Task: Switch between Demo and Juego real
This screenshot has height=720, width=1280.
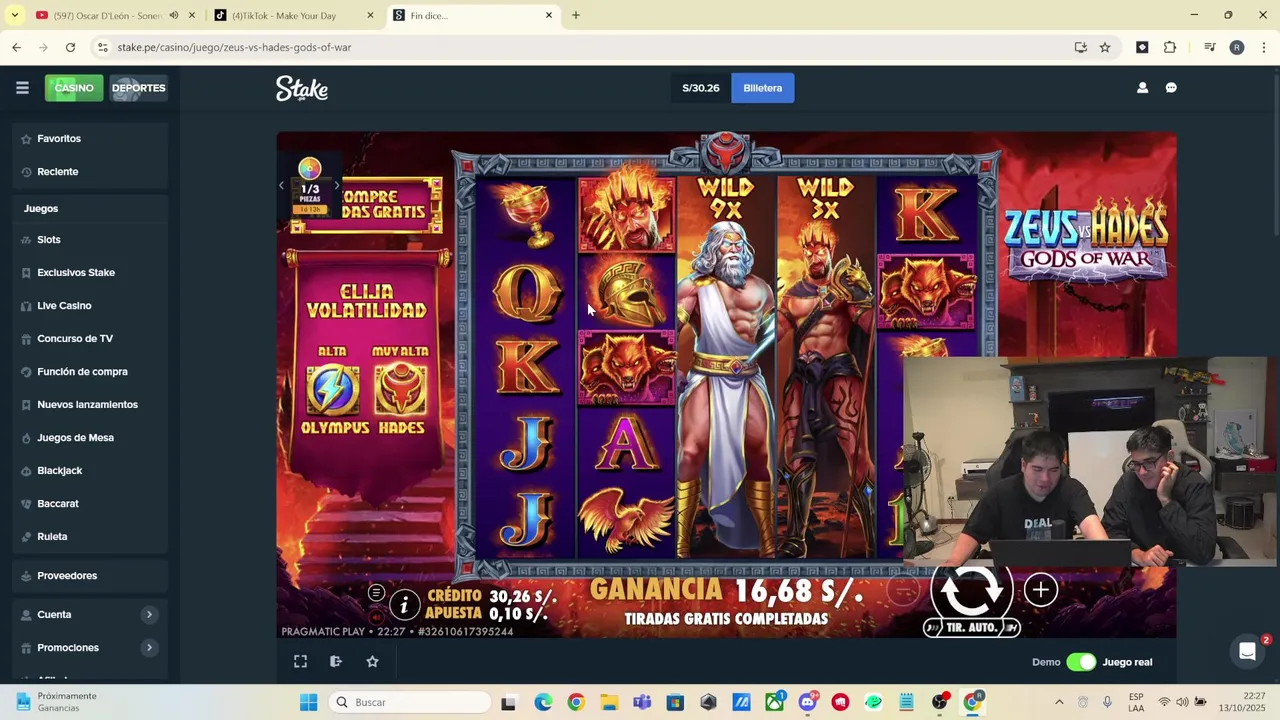Action: click(1081, 662)
